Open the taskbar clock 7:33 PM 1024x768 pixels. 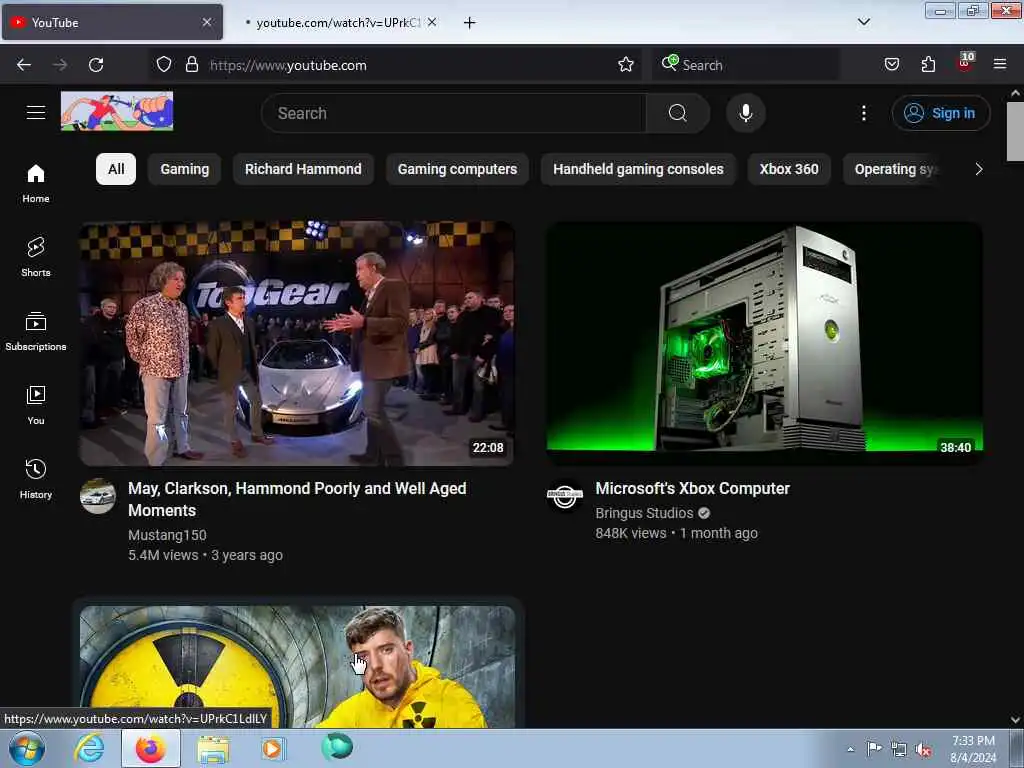coord(973,749)
